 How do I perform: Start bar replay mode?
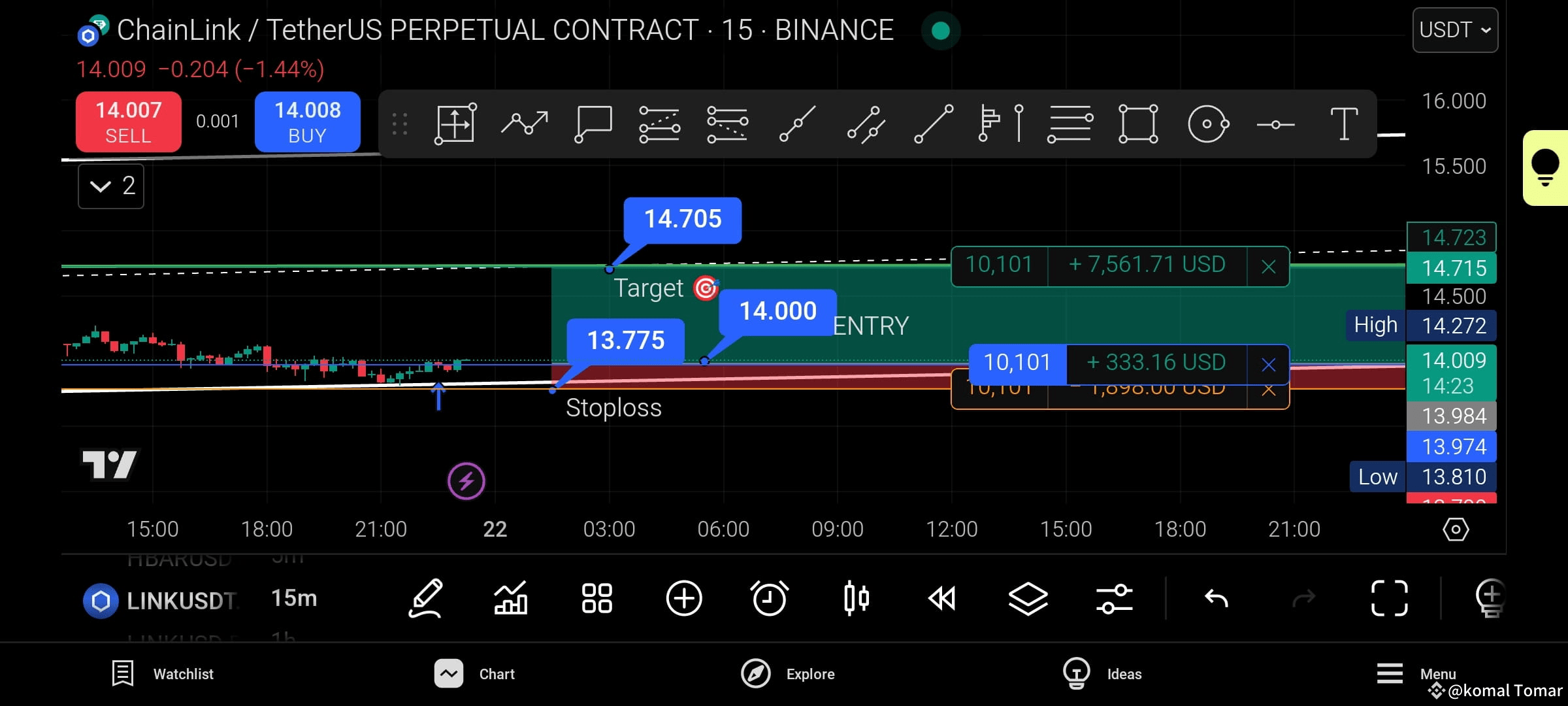click(x=943, y=598)
